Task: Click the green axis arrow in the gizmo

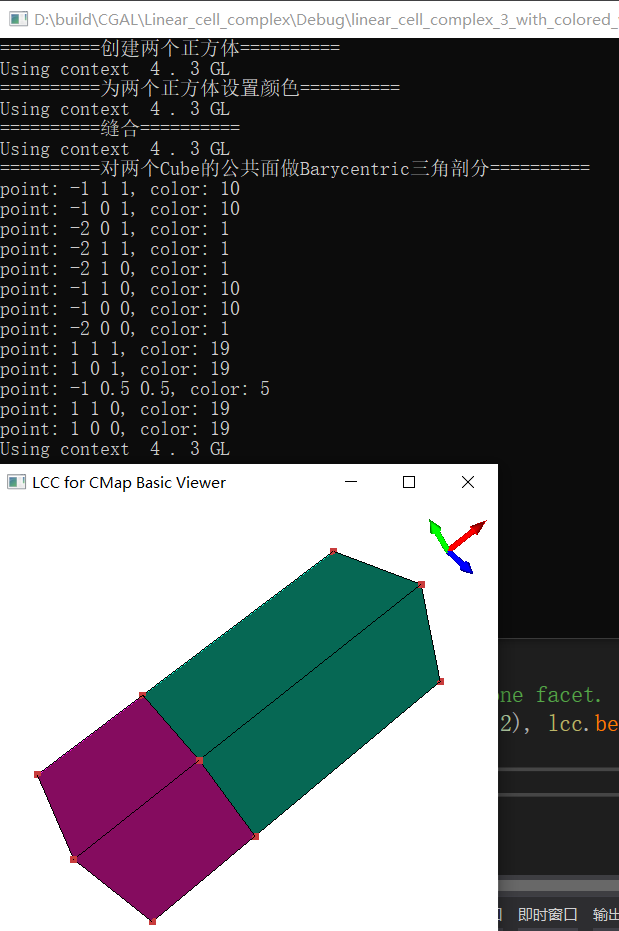Action: point(438,534)
